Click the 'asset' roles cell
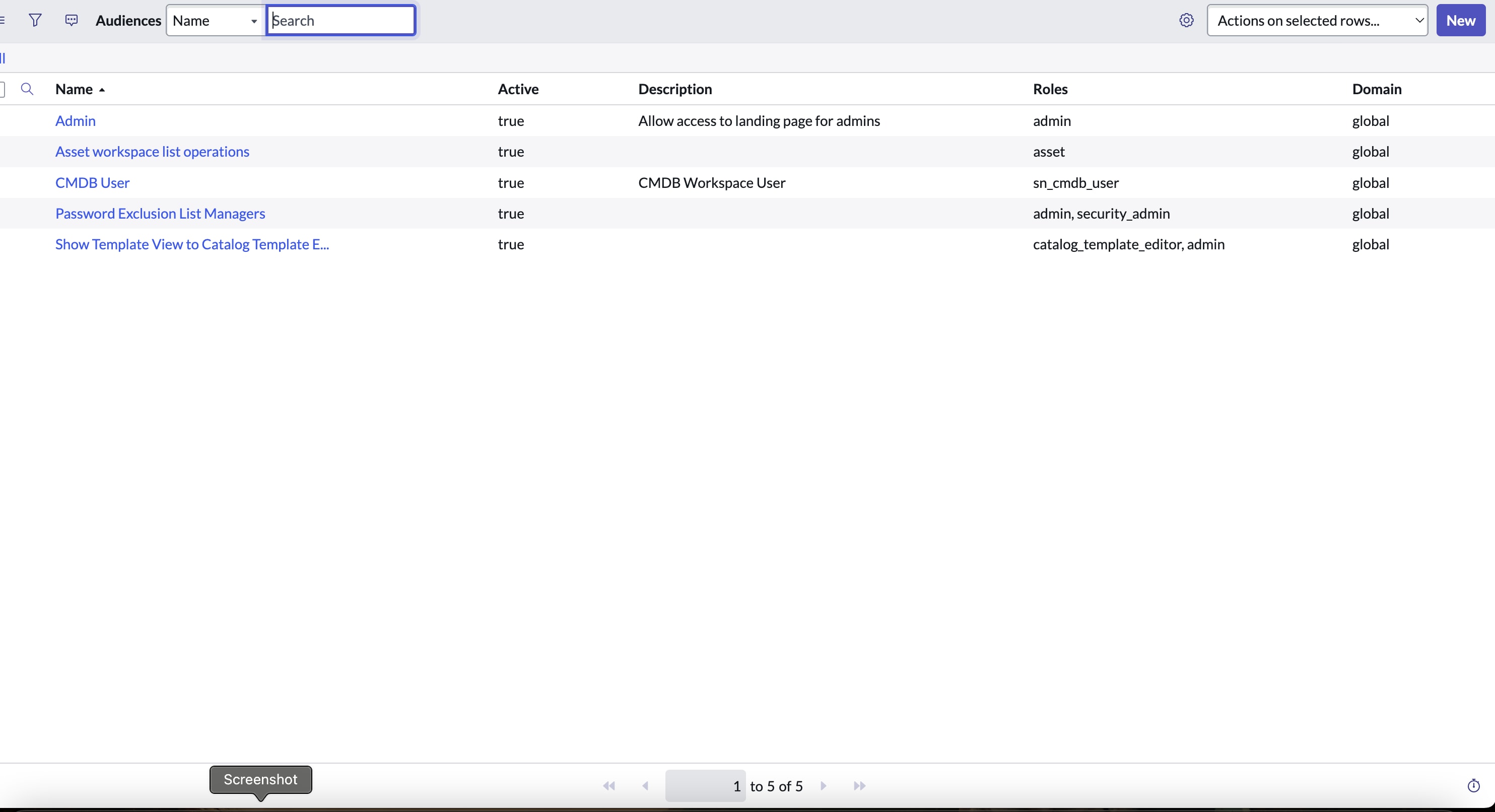The height and width of the screenshot is (812, 1495). click(1049, 152)
